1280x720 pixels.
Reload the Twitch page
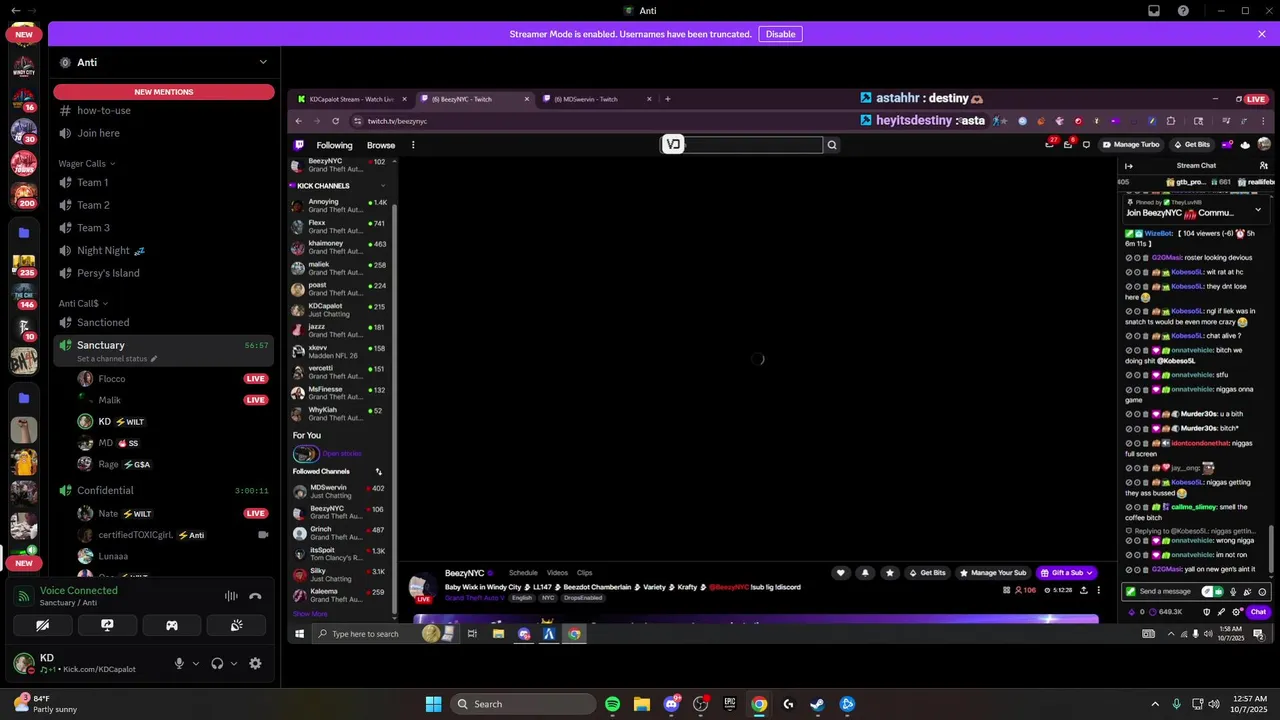coord(335,121)
